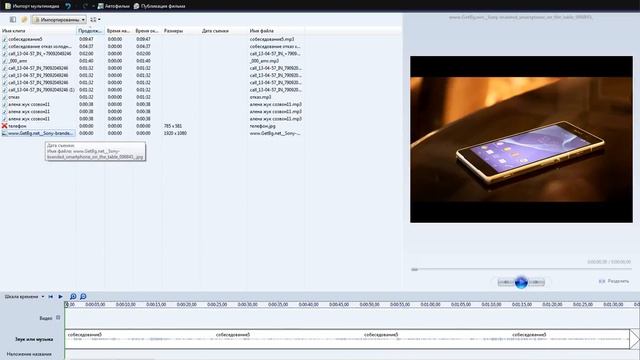Viewport: 640px width, 360px height.
Task: Click the red X icon beside телефон
Action: (4, 126)
